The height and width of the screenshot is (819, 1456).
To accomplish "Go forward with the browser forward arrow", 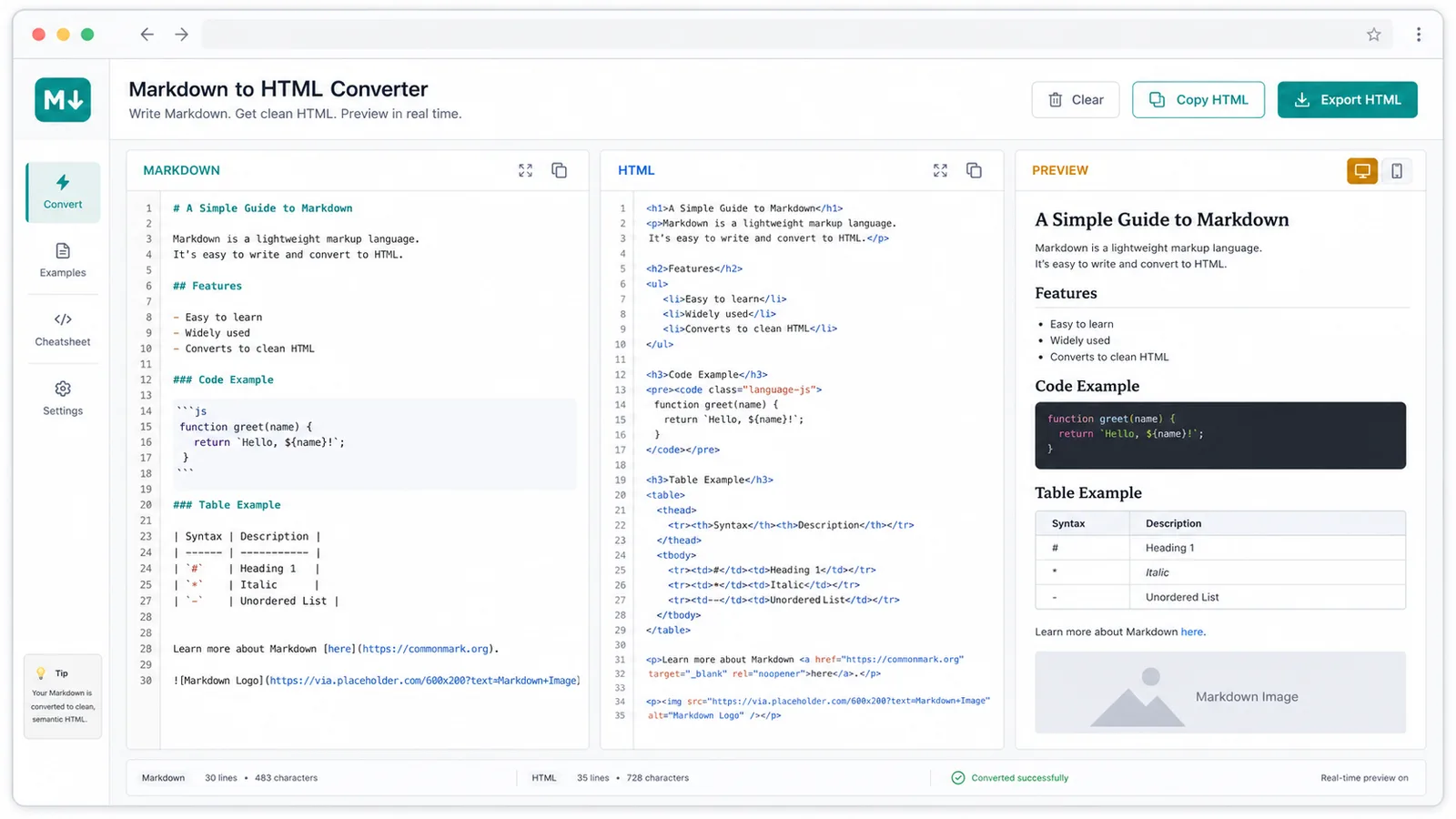I will pos(182,35).
